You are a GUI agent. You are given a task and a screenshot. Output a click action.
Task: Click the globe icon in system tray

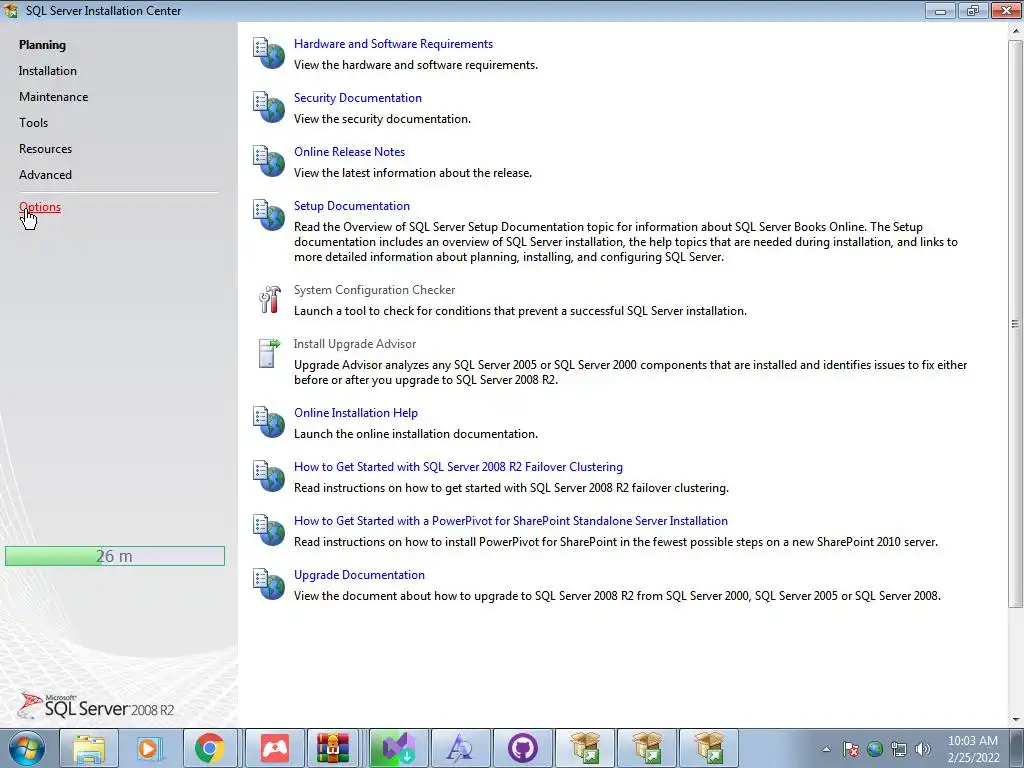(875, 749)
